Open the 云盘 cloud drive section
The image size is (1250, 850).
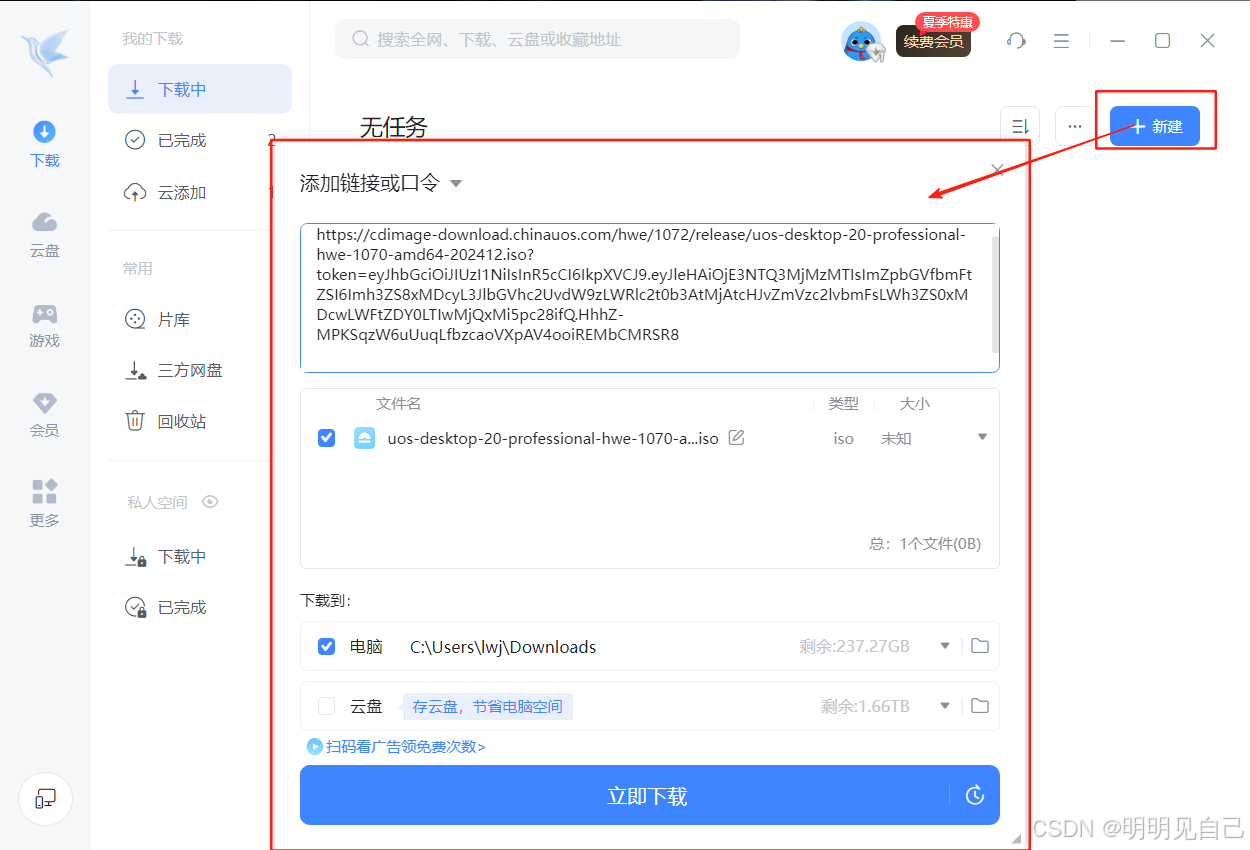pyautogui.click(x=45, y=234)
